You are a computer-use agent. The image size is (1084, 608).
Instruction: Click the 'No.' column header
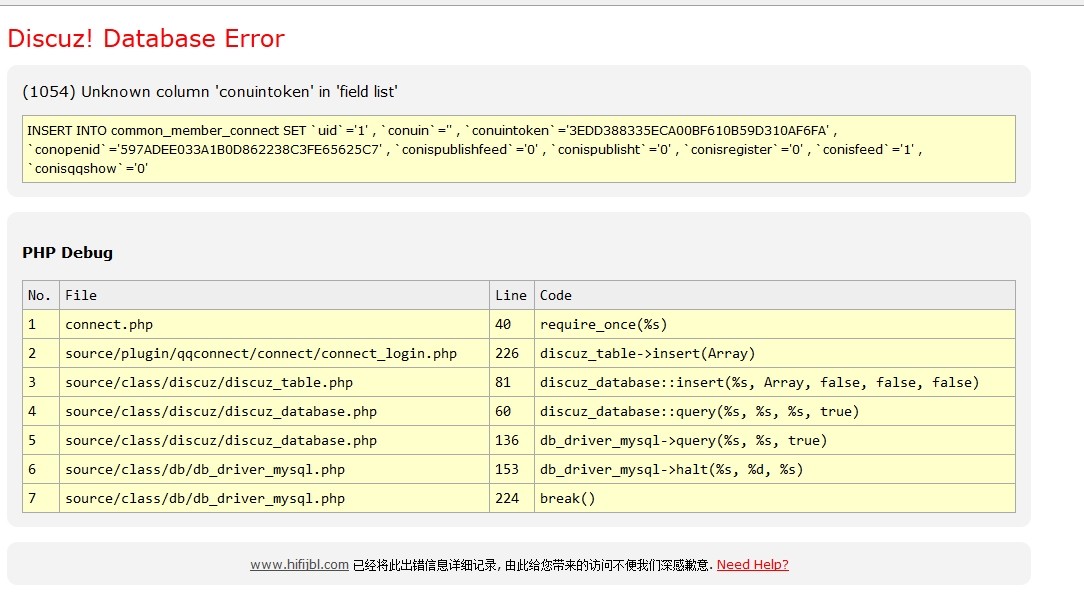(x=40, y=296)
